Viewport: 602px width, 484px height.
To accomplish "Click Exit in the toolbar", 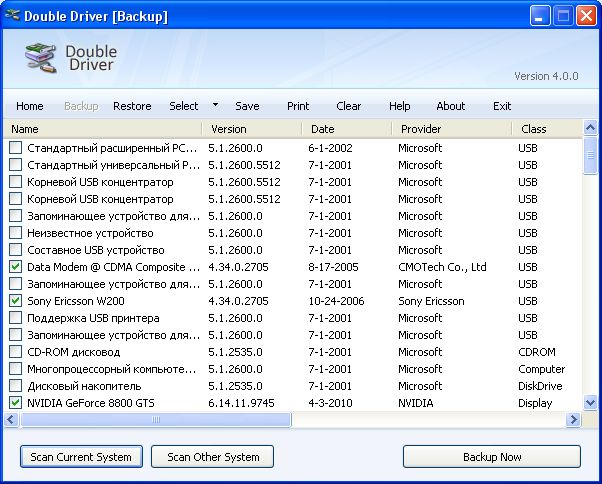I will (502, 106).
